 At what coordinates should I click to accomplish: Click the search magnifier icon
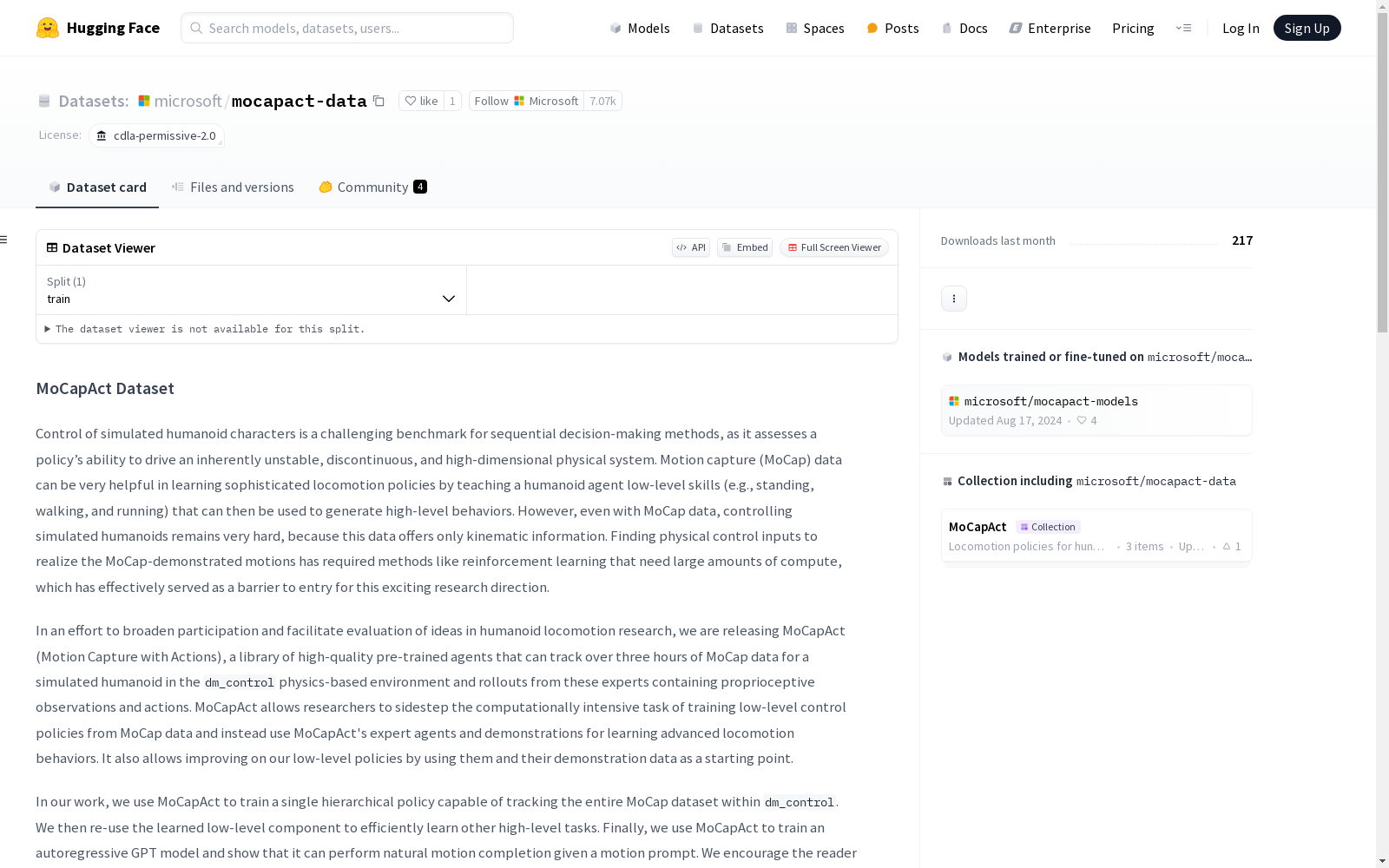pos(196,28)
